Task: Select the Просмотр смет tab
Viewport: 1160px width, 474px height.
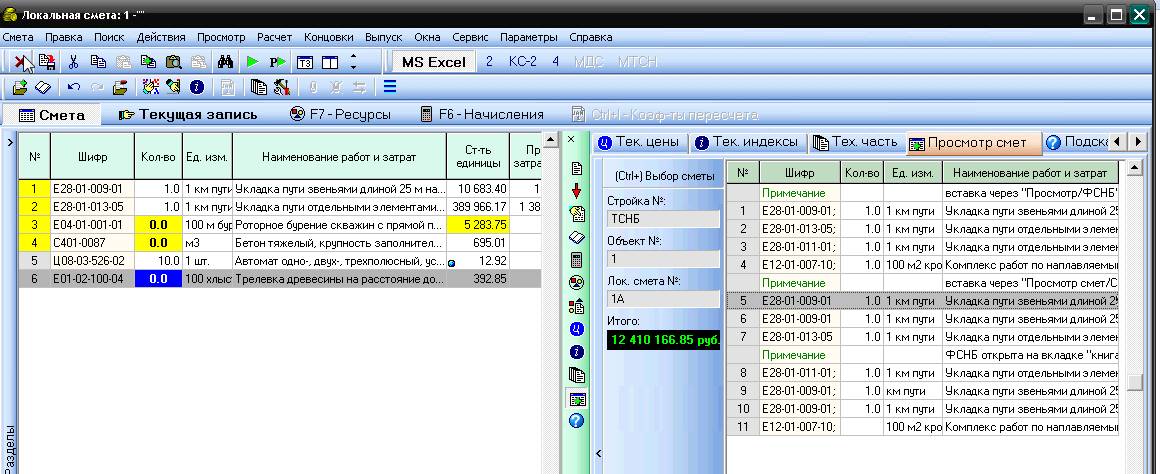Action: [x=973, y=143]
